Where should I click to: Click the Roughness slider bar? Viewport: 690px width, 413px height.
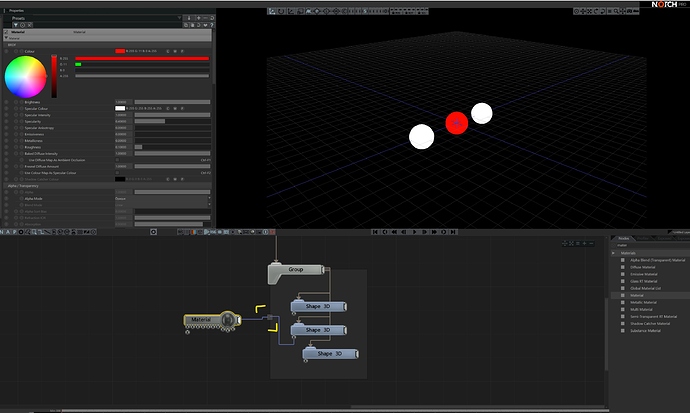pyautogui.click(x=172, y=147)
